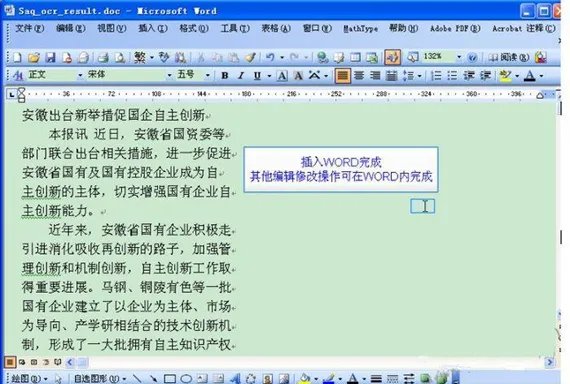
Task: Apply italic formatting
Action: point(241,76)
